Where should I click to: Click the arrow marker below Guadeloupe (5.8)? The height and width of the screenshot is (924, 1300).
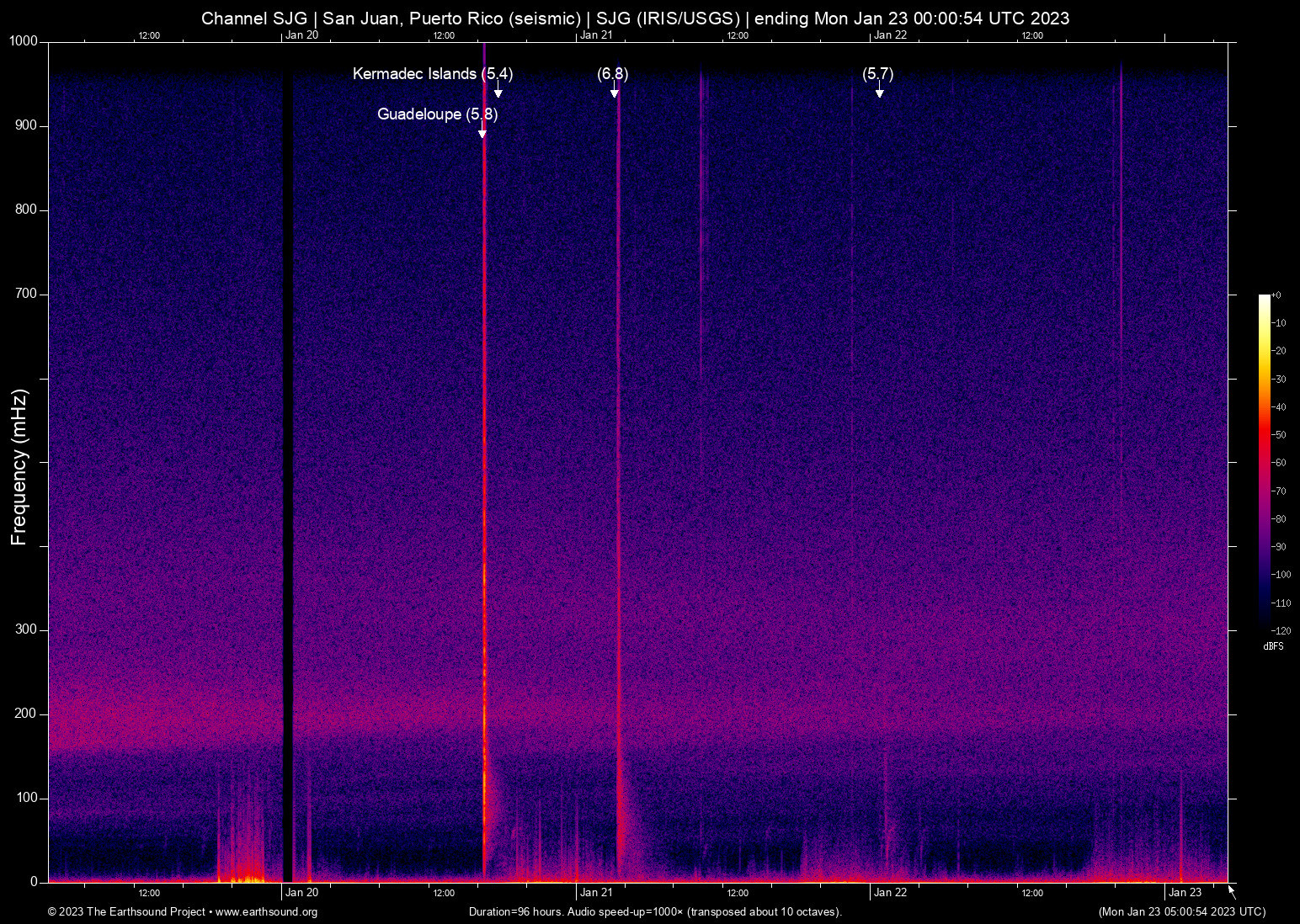click(482, 132)
